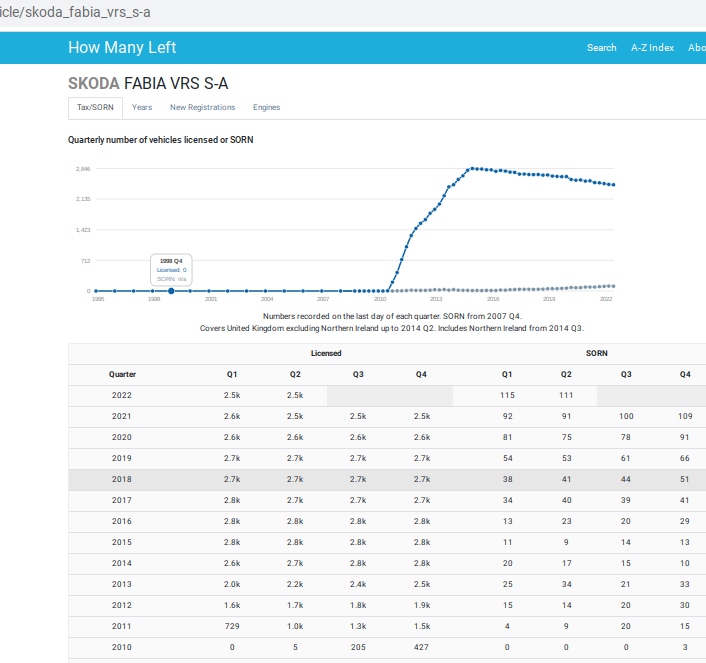The image size is (706, 663).
Task: Click the 2011 row label
Action: click(x=122, y=626)
